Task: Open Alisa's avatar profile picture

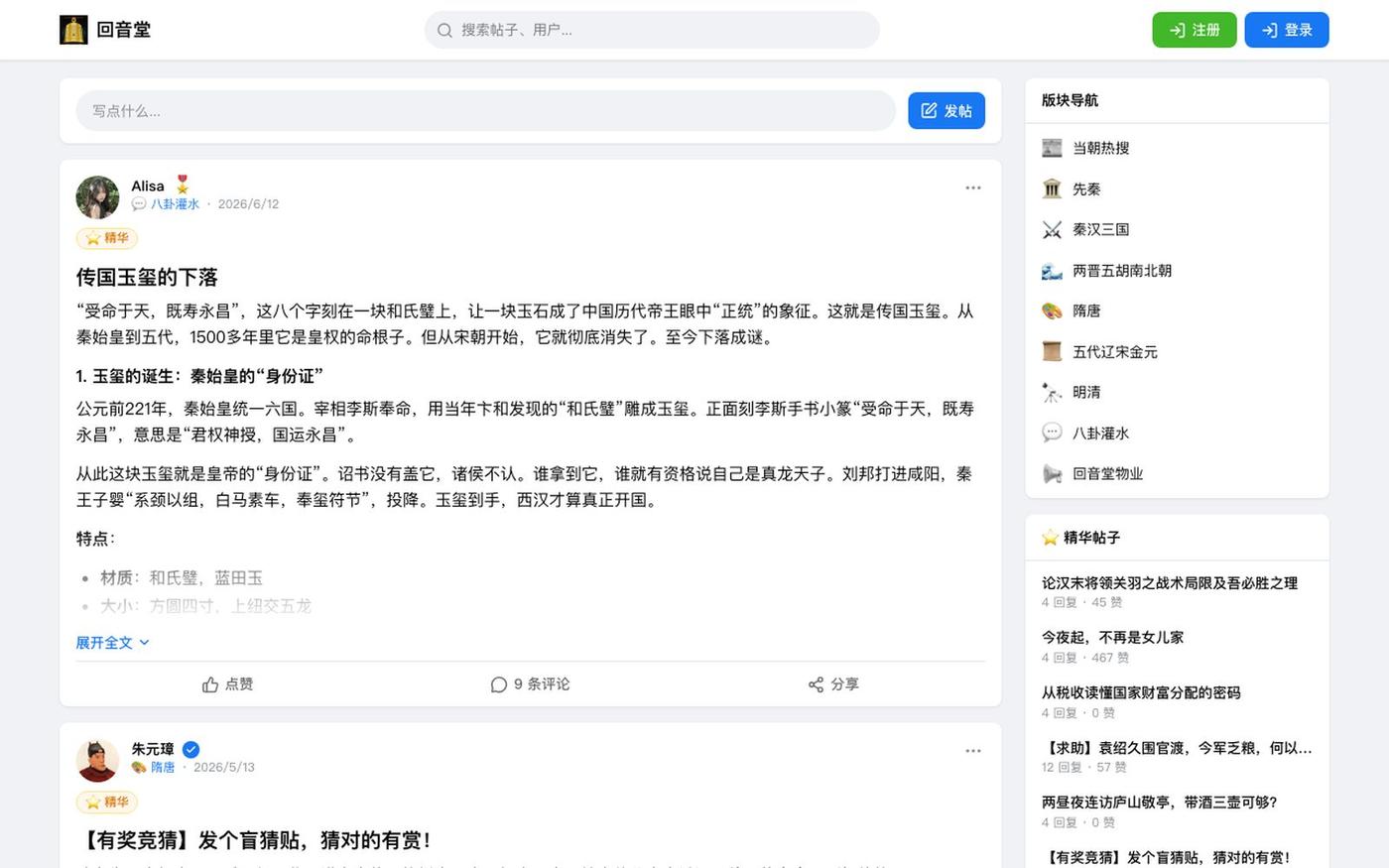Action: (x=97, y=197)
